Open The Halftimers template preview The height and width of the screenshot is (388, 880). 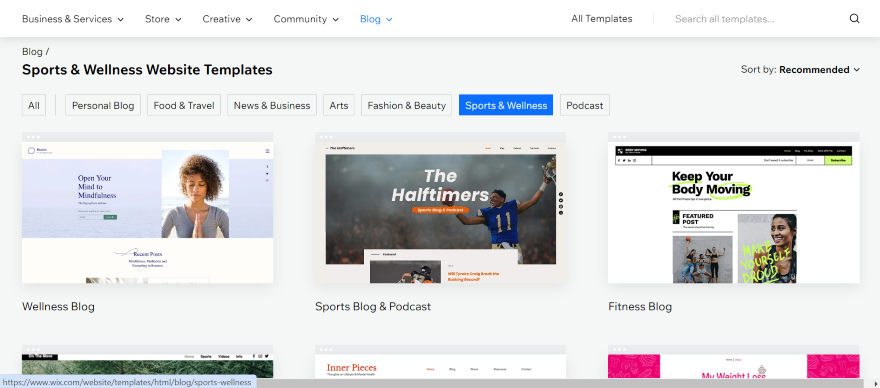[x=441, y=208]
